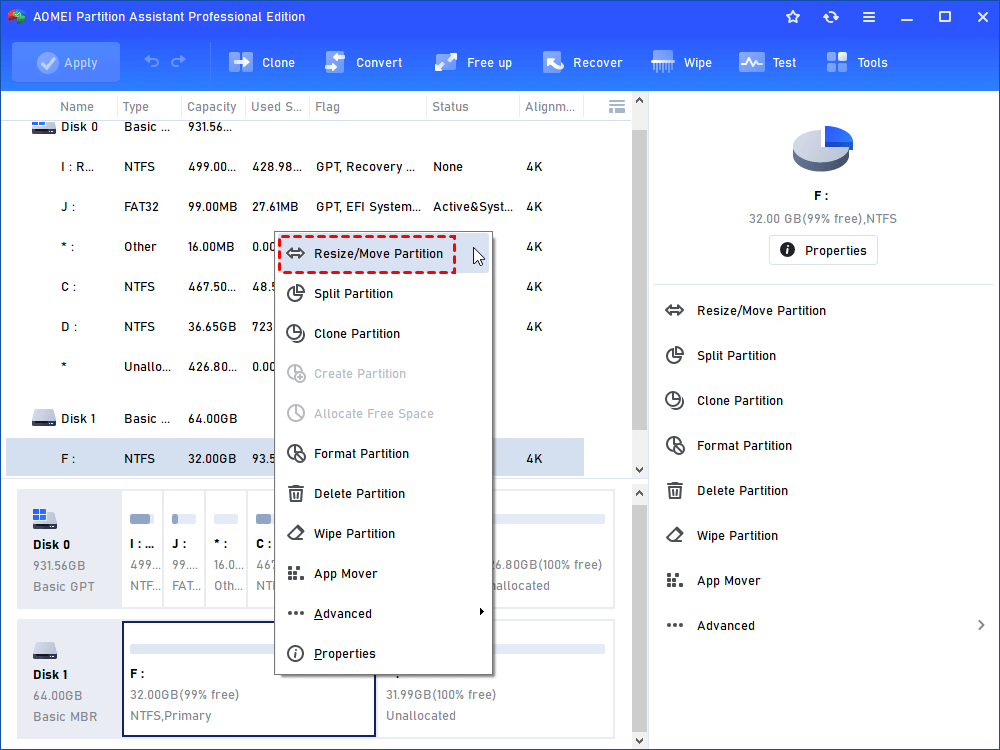This screenshot has height=750, width=1000.
Task: Open the Convert toolbar menu
Action: pyautogui.click(x=363, y=62)
